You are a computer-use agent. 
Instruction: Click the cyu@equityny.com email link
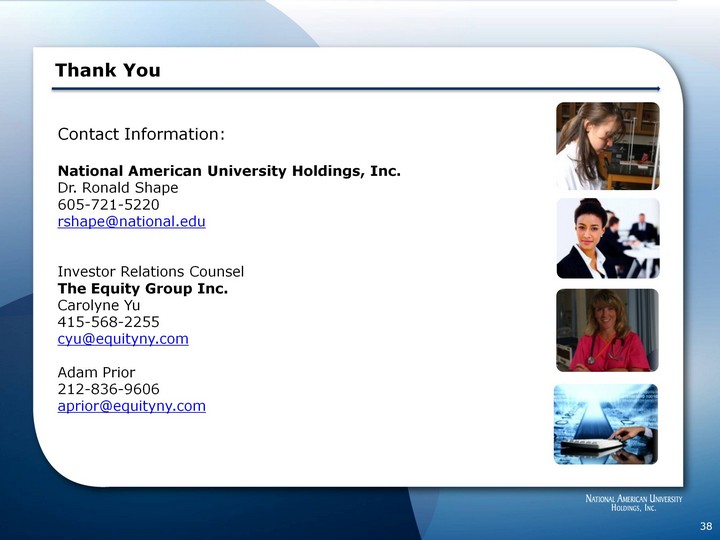(123, 339)
